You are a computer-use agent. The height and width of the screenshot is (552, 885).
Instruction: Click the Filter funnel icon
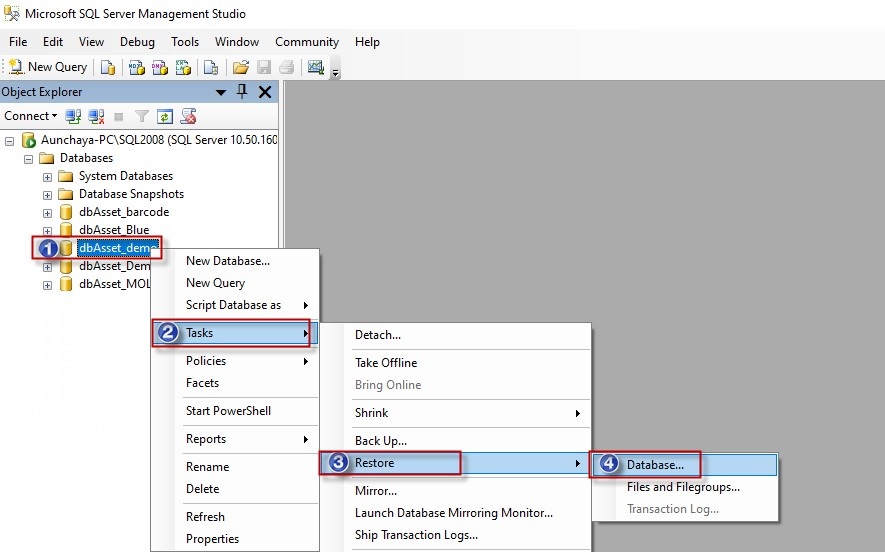[x=142, y=116]
